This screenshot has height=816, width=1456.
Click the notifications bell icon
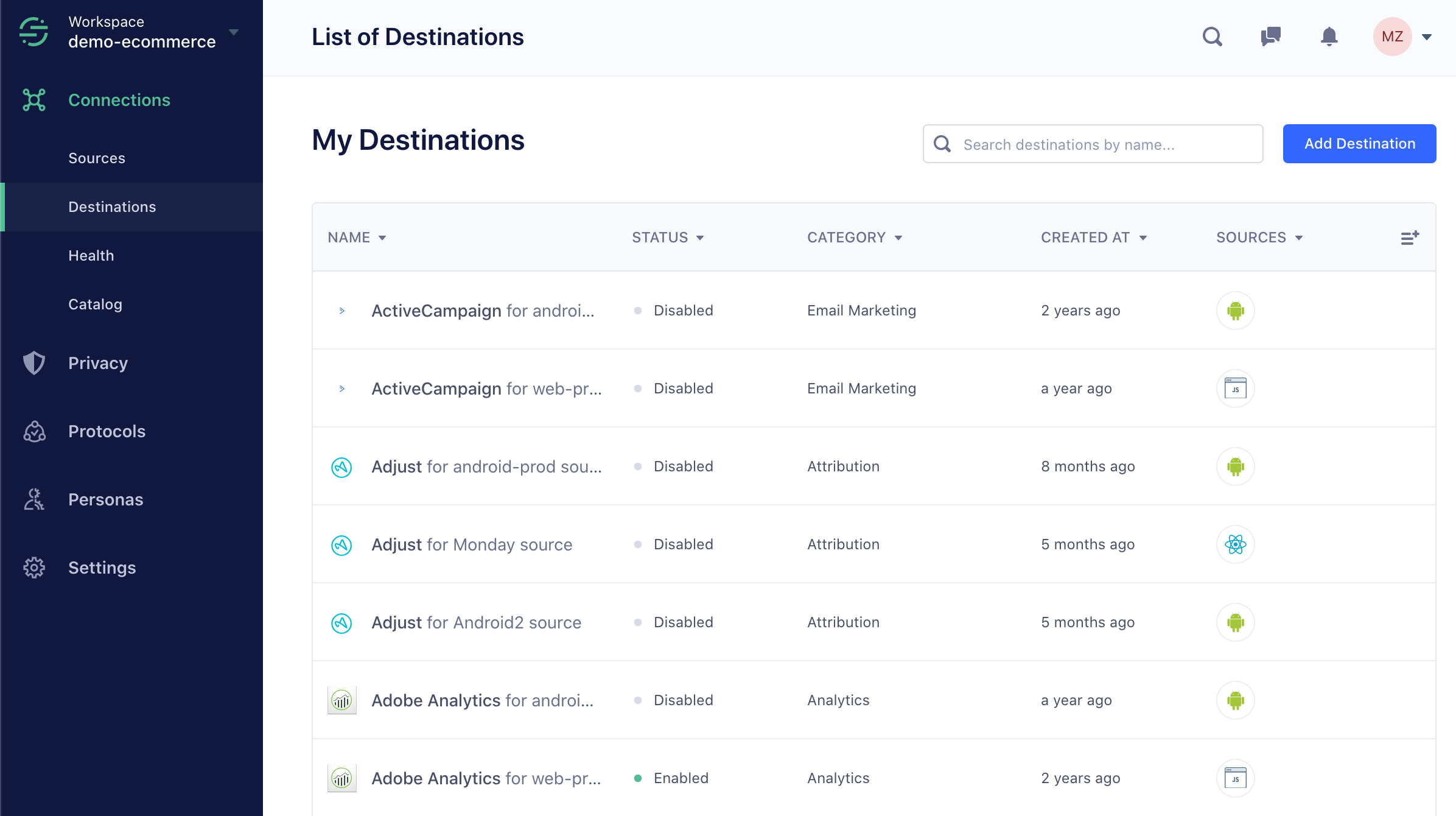1328,37
